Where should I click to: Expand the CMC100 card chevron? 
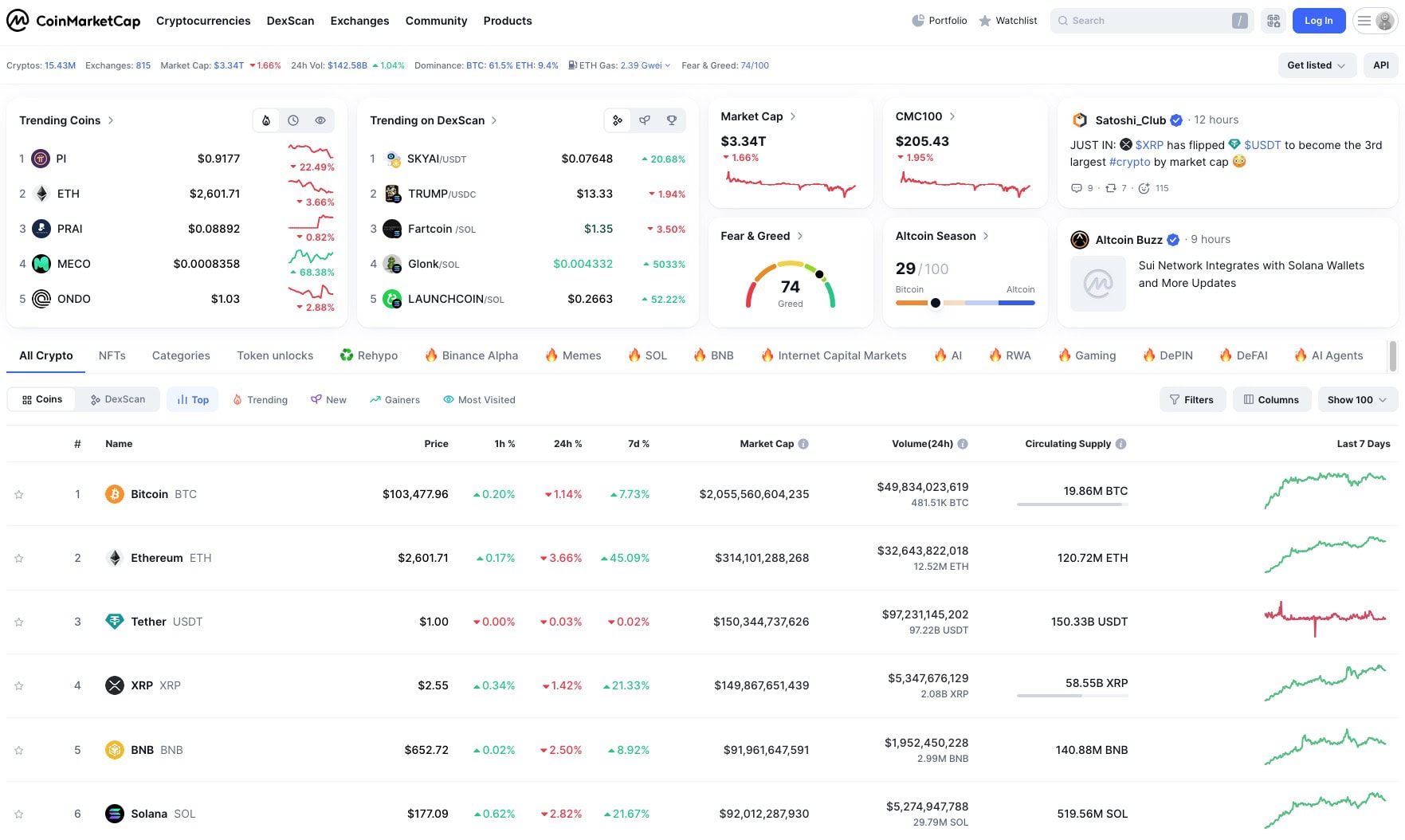pos(952,116)
